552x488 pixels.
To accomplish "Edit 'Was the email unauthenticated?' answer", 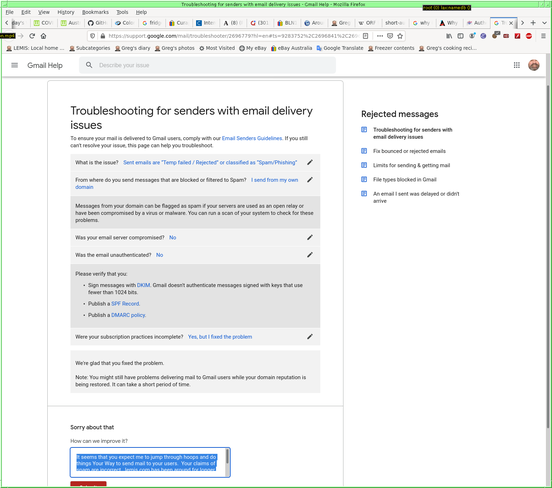I will coord(310,255).
